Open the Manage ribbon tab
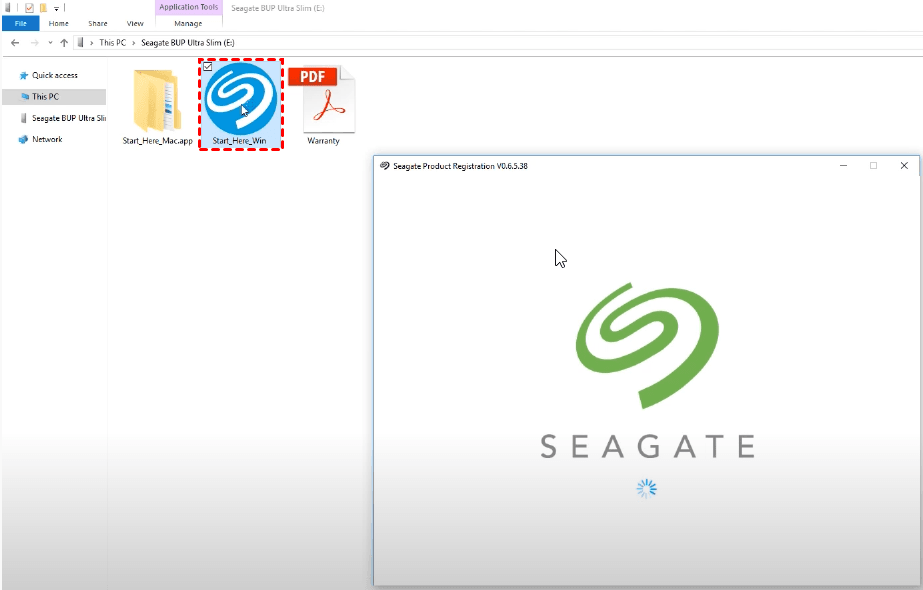923x590 pixels. click(x=188, y=24)
